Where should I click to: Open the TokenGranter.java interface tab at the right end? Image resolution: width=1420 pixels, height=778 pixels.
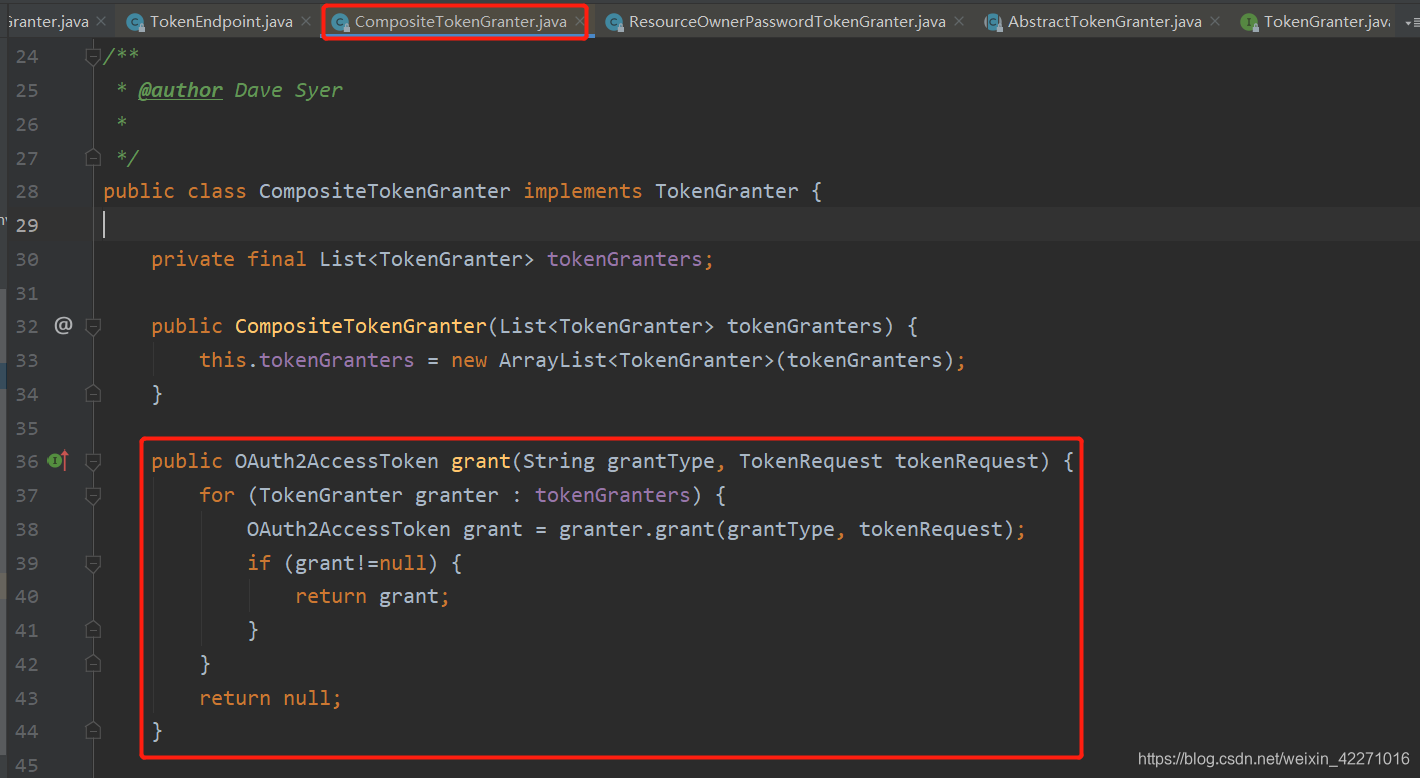pyautogui.click(x=1326, y=21)
